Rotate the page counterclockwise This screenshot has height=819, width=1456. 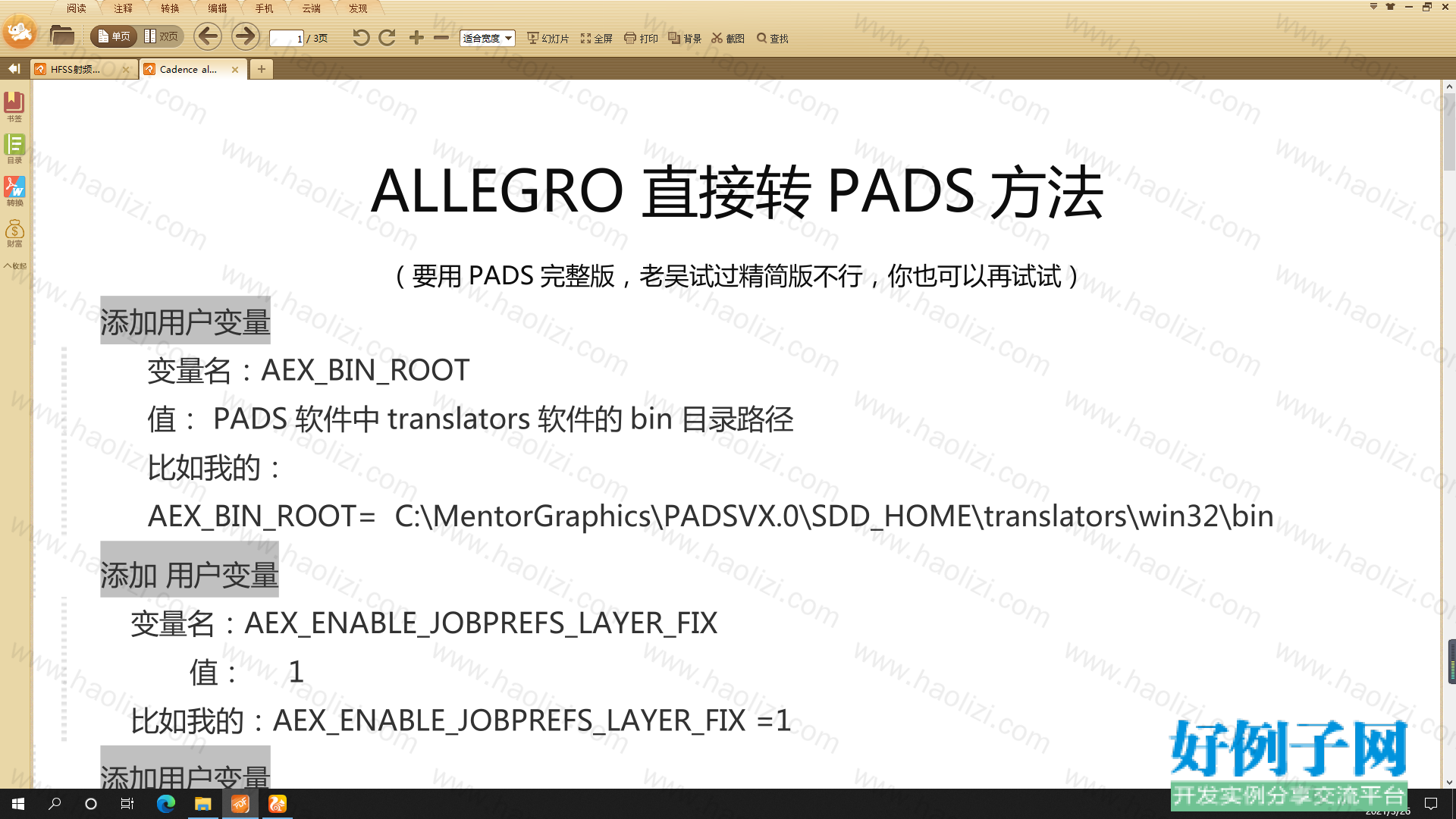(x=361, y=37)
